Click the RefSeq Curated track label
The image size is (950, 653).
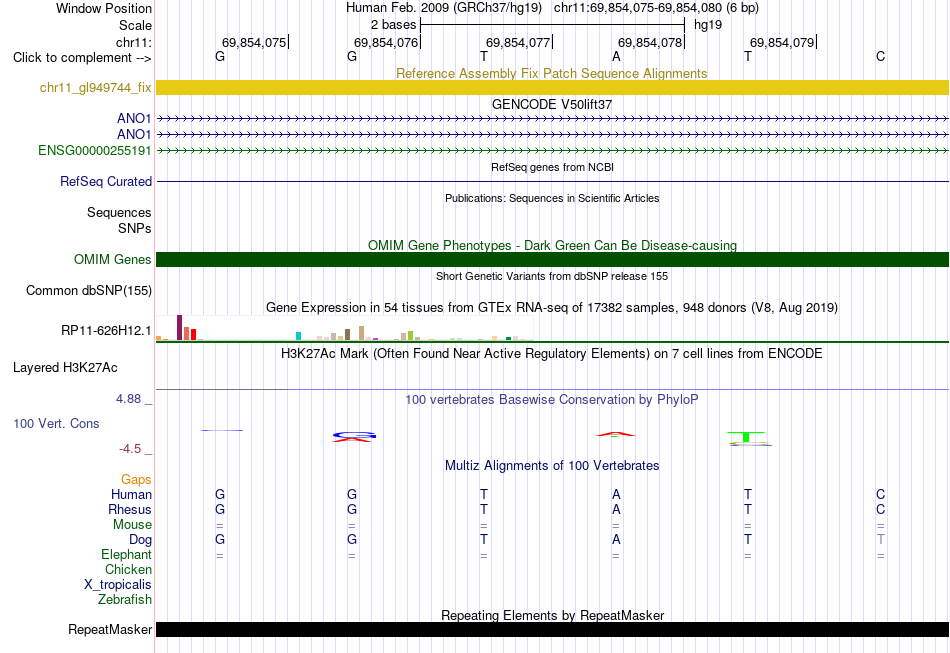[105, 181]
